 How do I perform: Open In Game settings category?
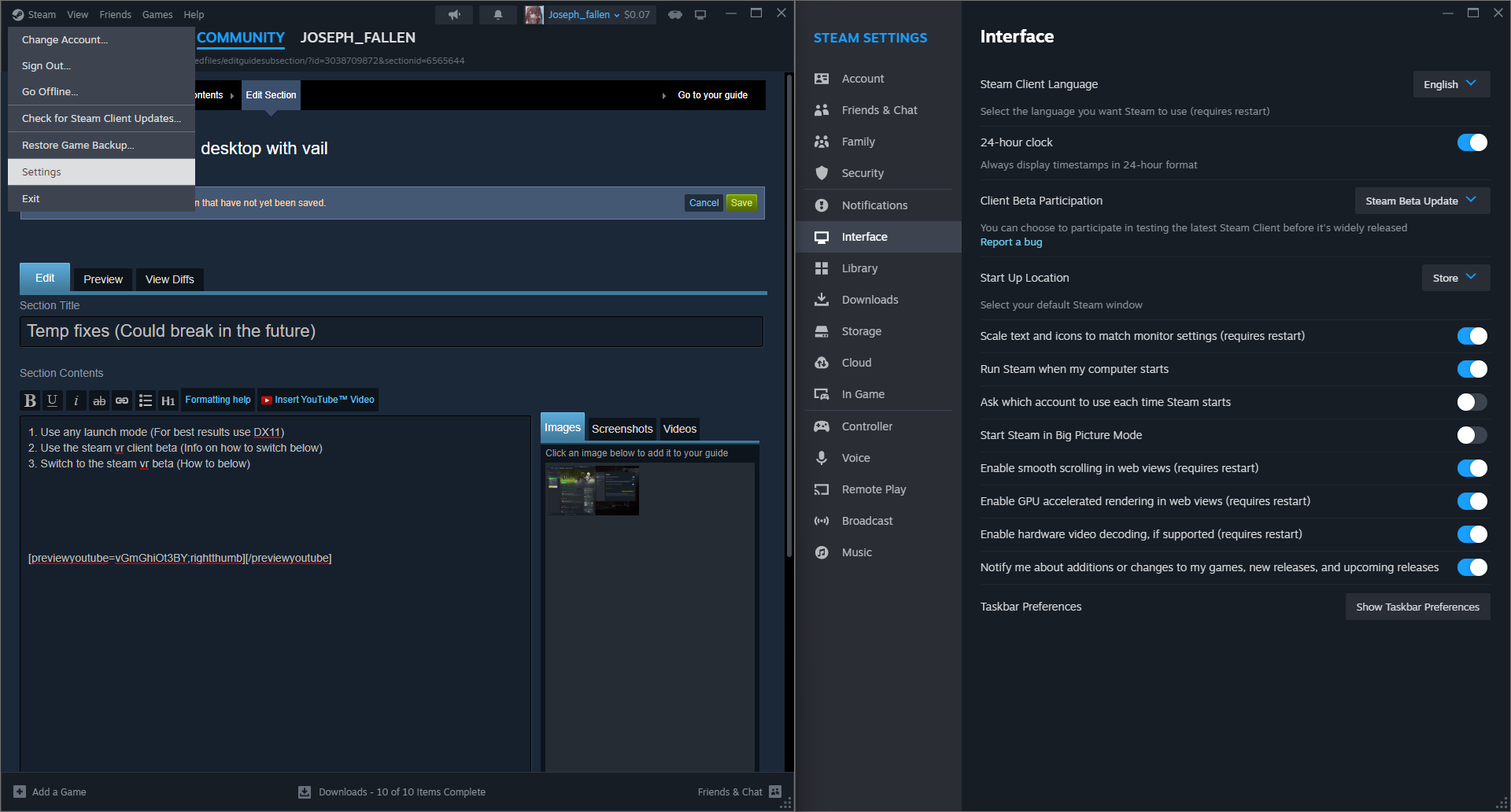pos(878,394)
